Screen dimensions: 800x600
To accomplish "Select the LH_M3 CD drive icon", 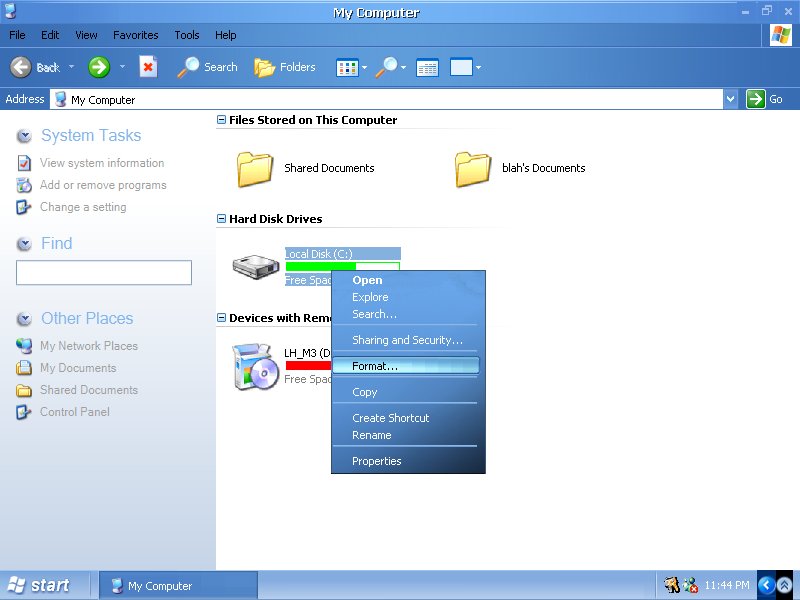I will [255, 367].
